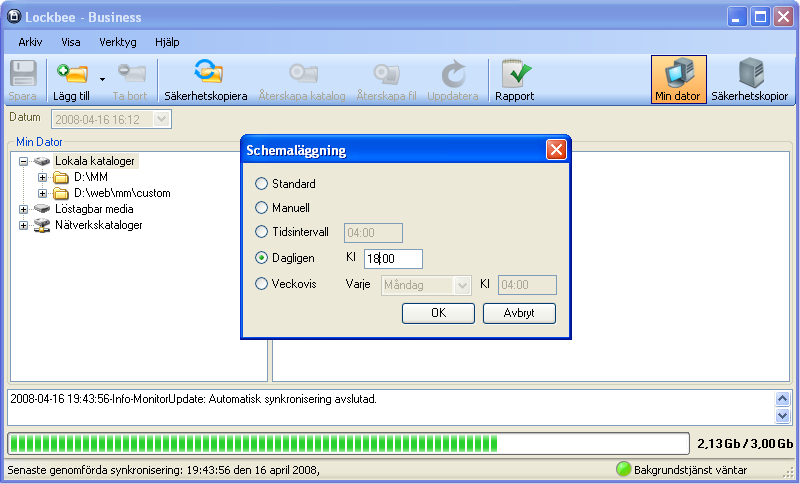Click the Spara floppy disk icon

pos(23,73)
